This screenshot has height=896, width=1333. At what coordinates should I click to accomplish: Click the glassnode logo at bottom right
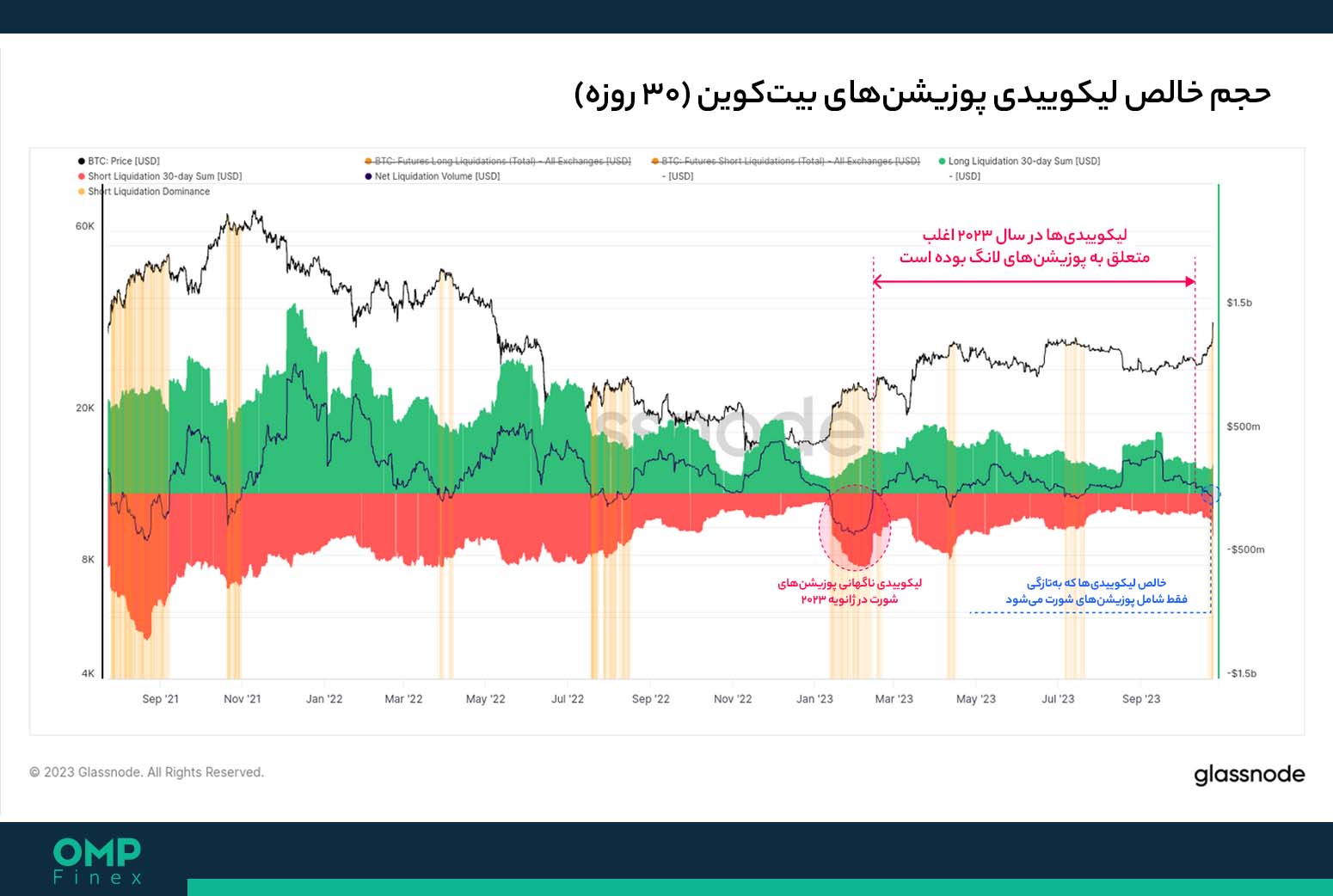(x=1249, y=775)
